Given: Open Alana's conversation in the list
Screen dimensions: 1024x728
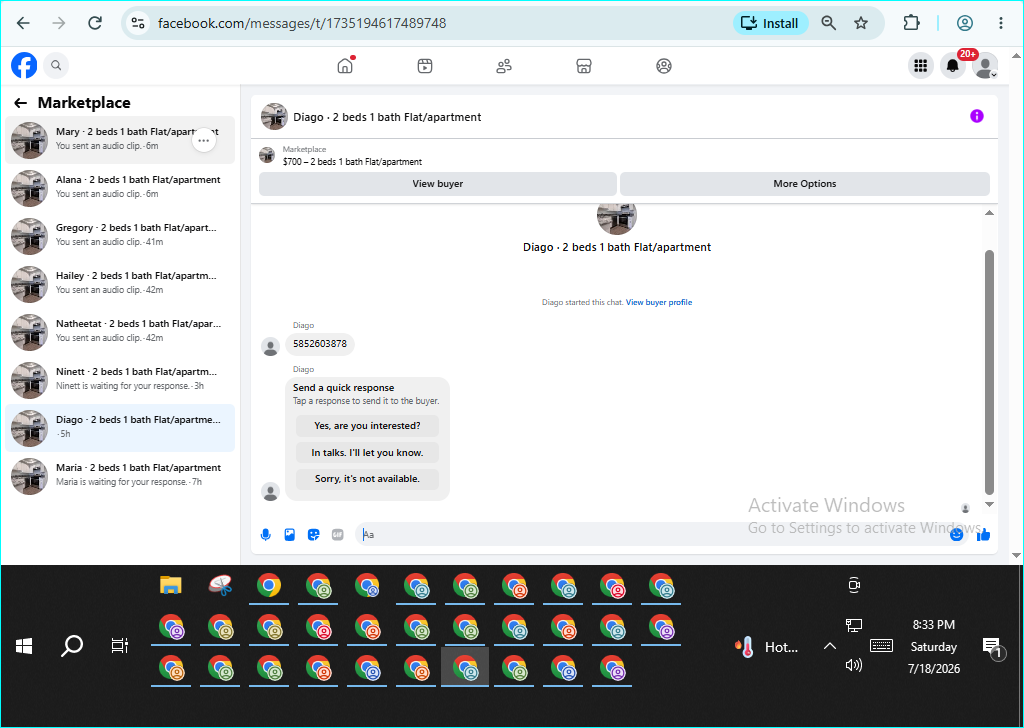Looking at the screenshot, I should tap(120, 188).
